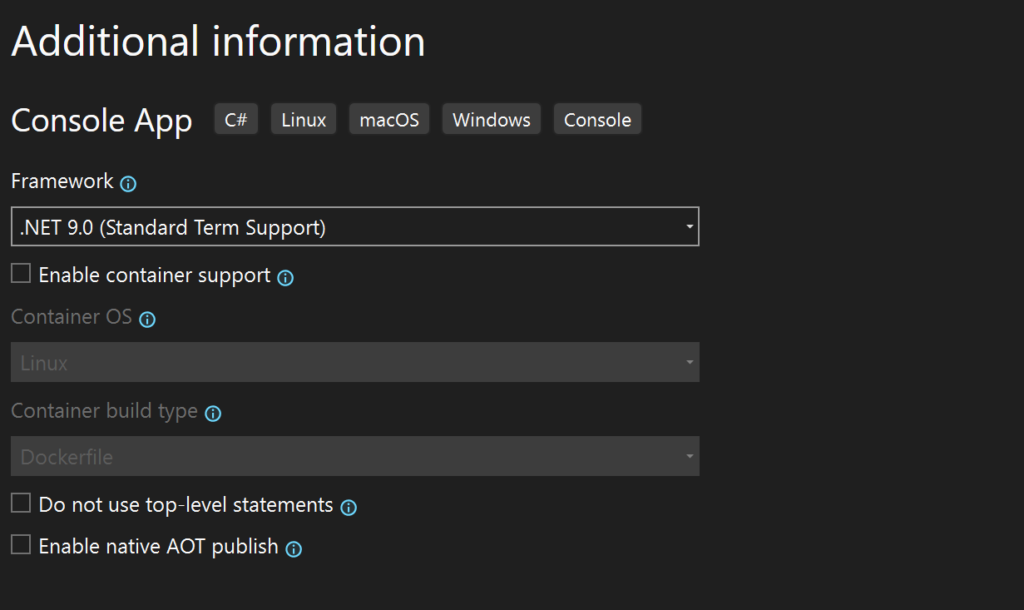This screenshot has height=610, width=1024.
Task: Show the Container OS info tooltip icon
Action: [x=147, y=320]
